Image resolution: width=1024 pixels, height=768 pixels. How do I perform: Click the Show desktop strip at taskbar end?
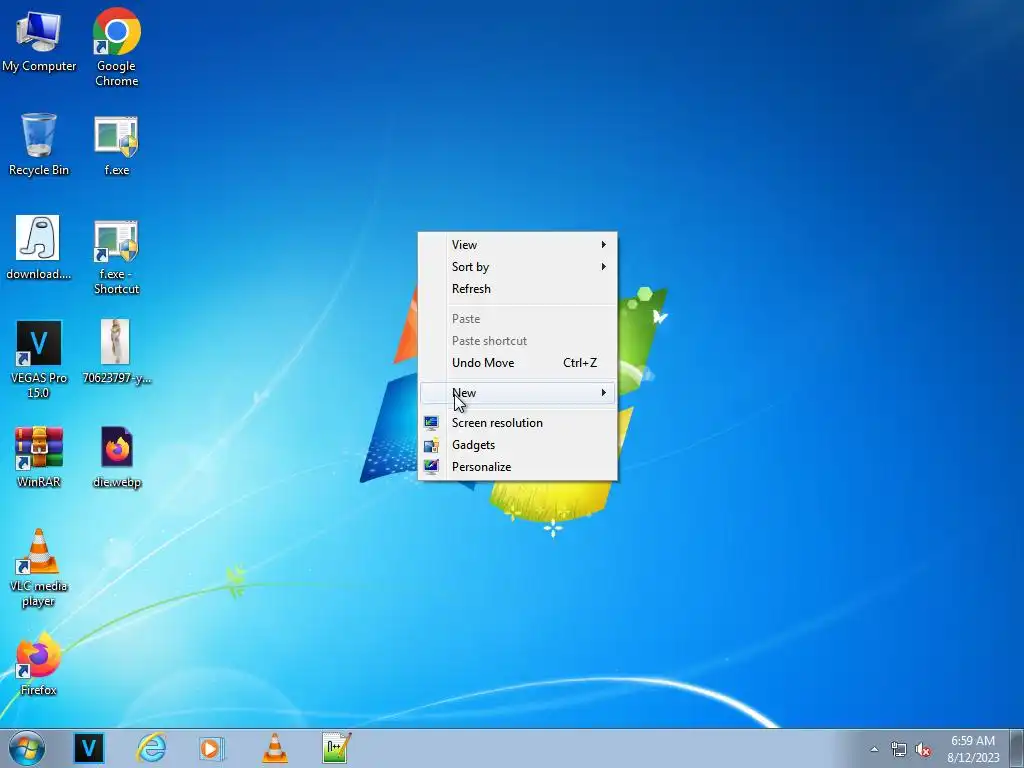click(1017, 749)
